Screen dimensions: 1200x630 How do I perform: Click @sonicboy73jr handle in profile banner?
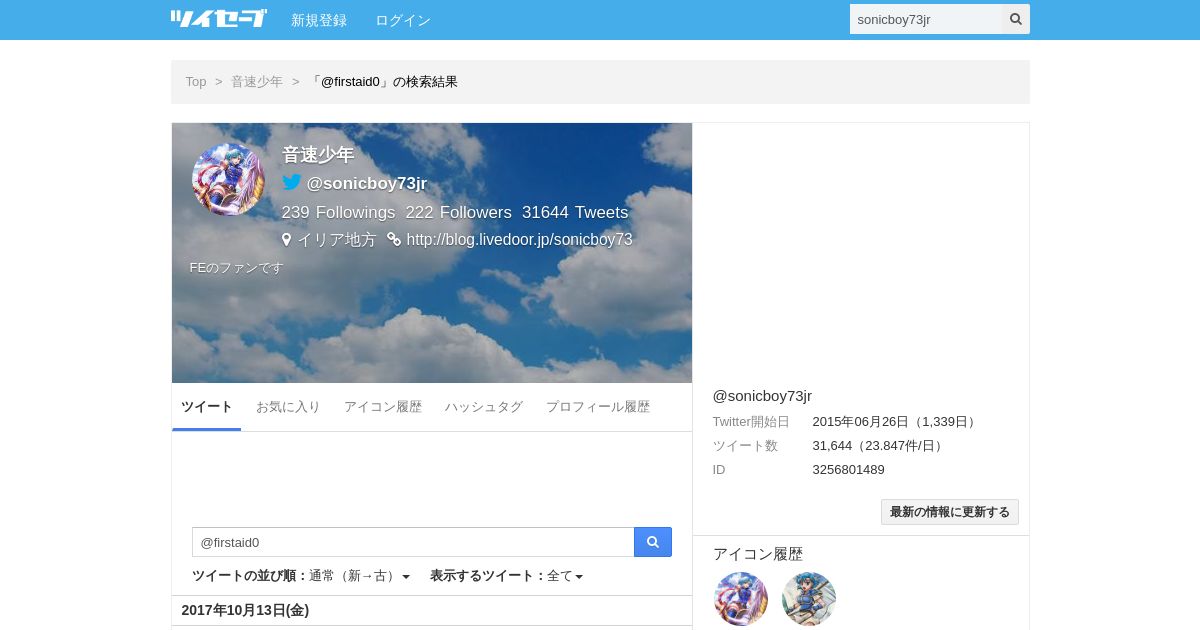coord(367,183)
